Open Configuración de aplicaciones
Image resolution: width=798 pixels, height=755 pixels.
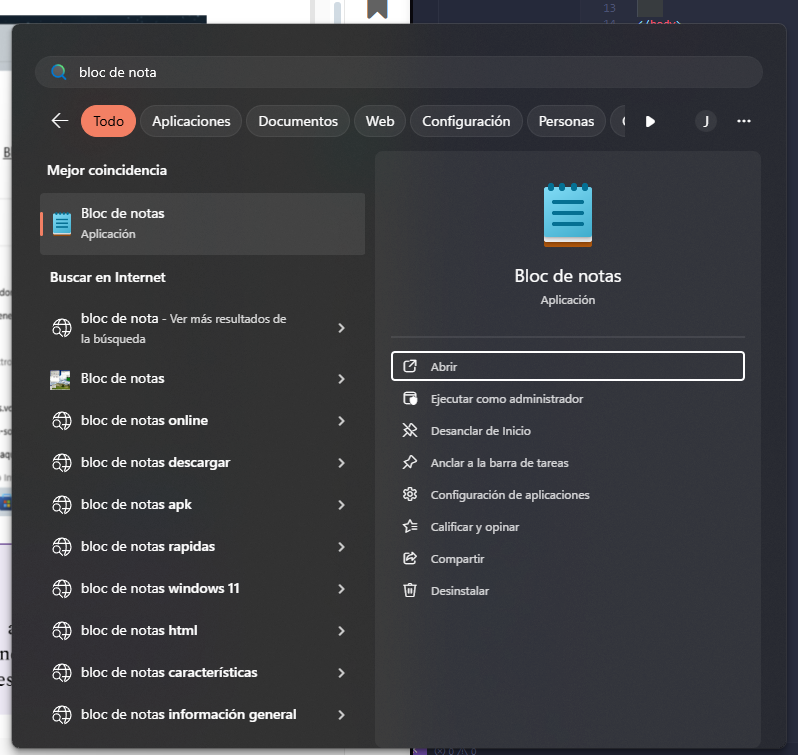[x=567, y=495]
